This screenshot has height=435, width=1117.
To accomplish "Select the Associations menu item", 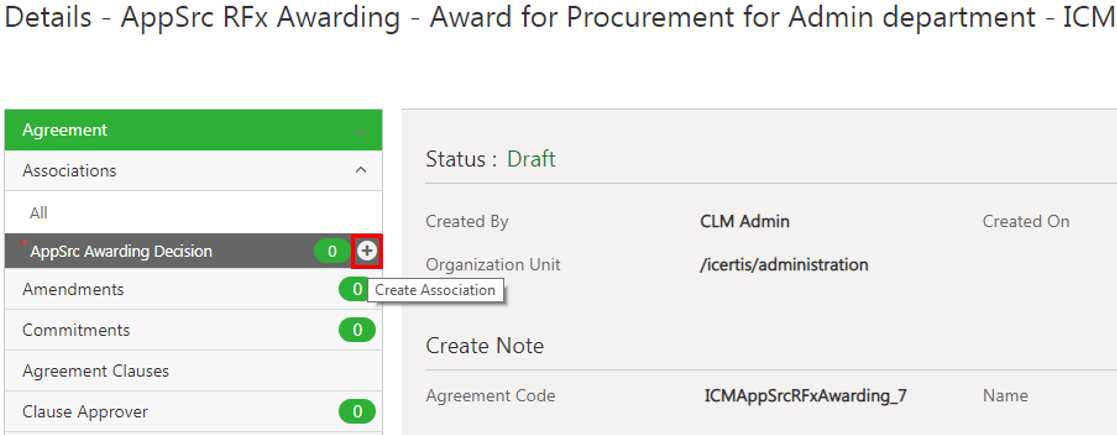I will (x=69, y=171).
